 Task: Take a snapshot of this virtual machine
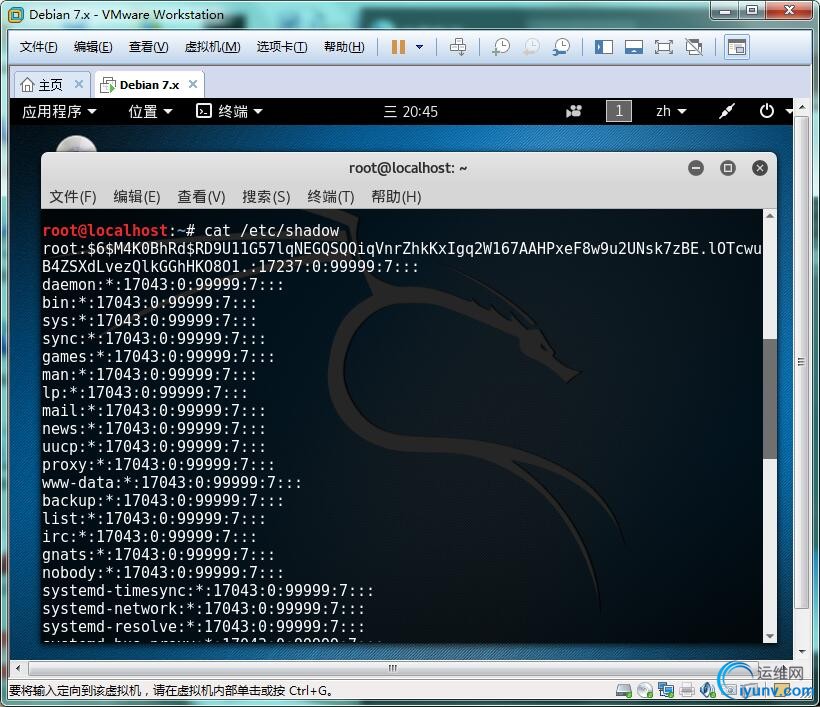coord(501,47)
